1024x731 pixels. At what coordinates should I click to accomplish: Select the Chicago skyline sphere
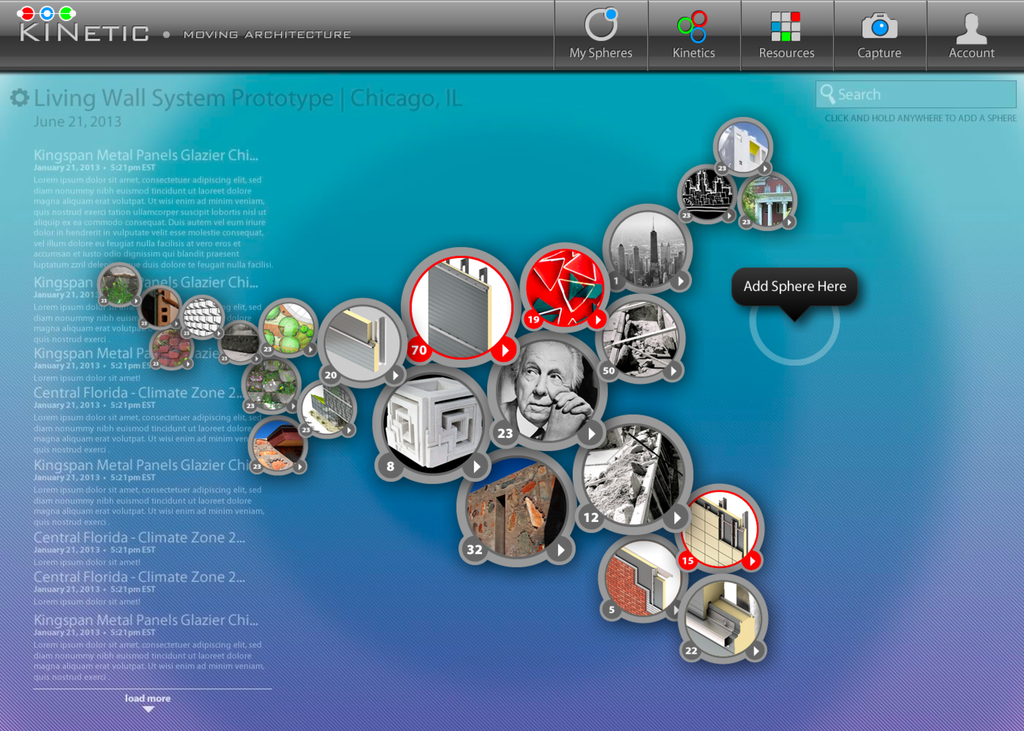click(x=646, y=247)
